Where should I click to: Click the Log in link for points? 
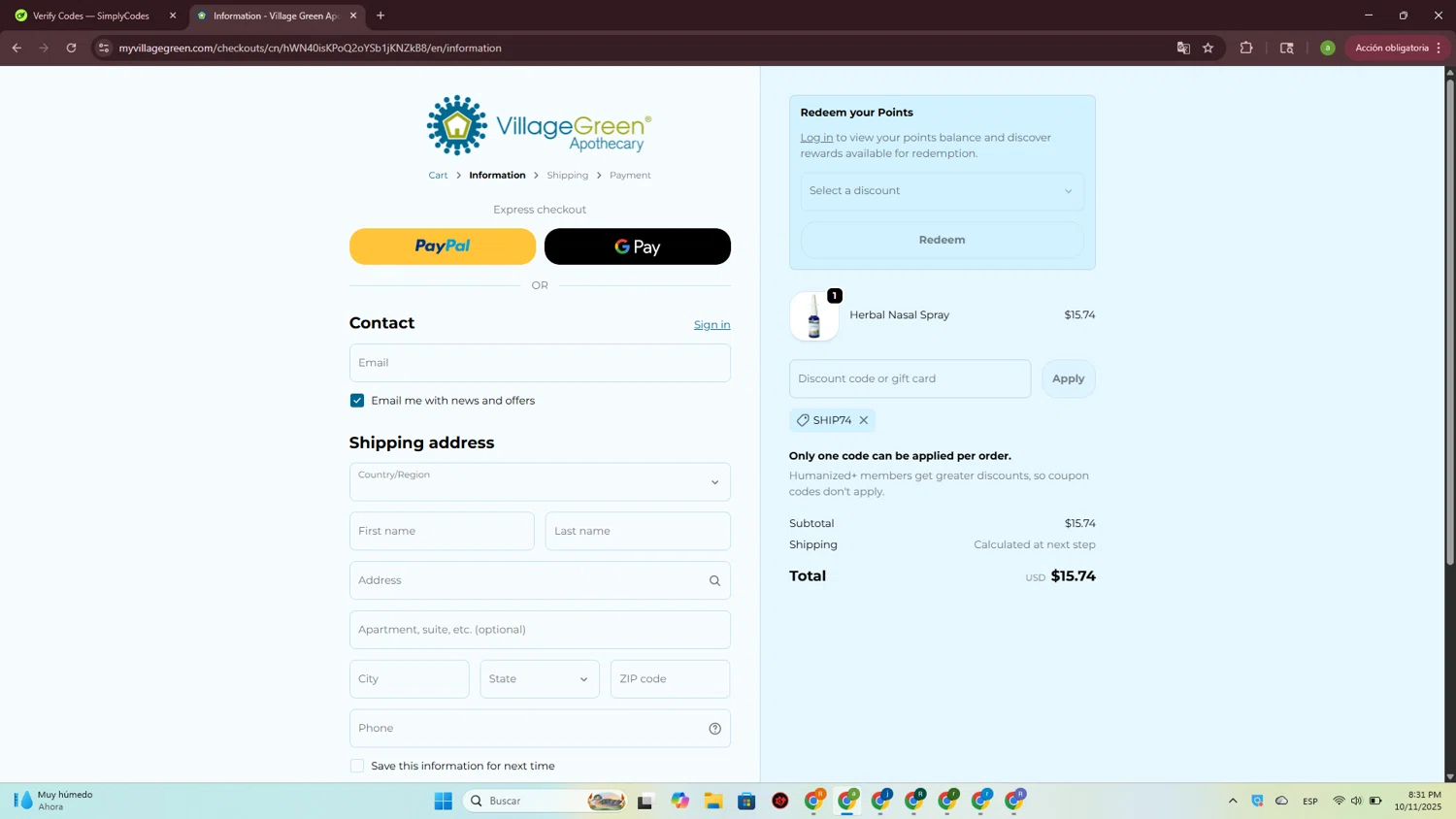(816, 138)
